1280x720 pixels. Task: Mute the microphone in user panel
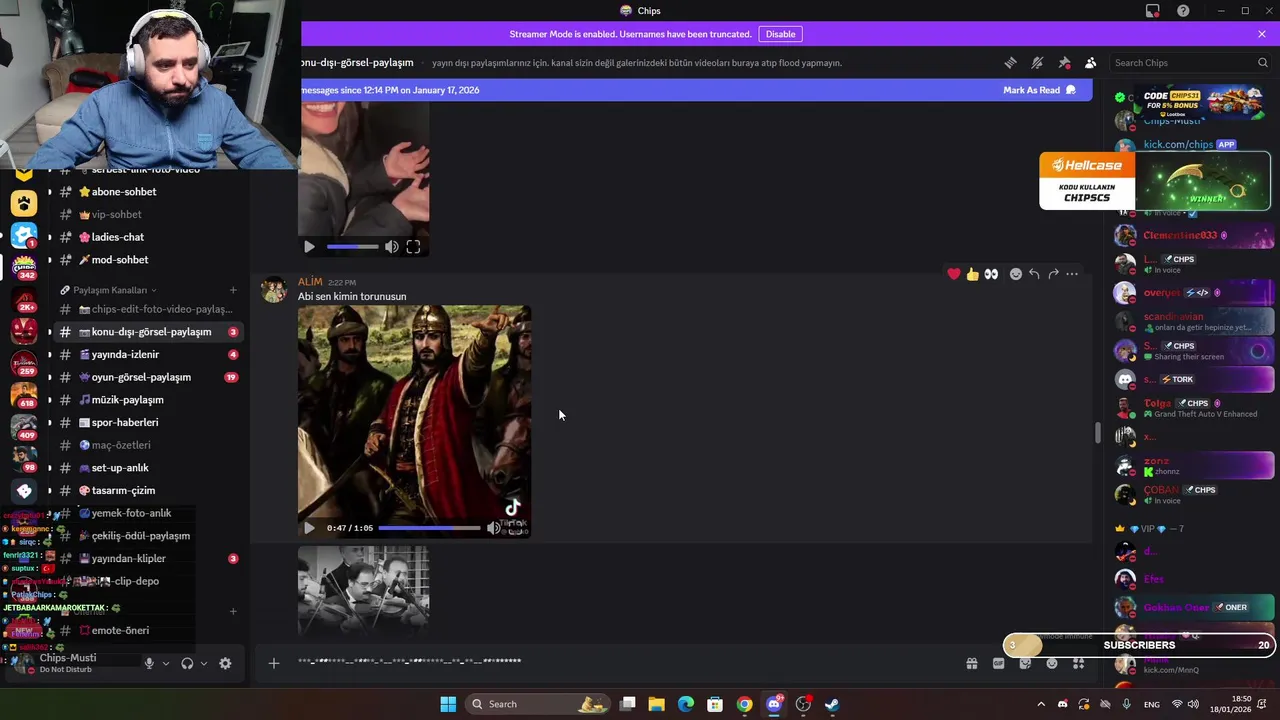tap(149, 663)
